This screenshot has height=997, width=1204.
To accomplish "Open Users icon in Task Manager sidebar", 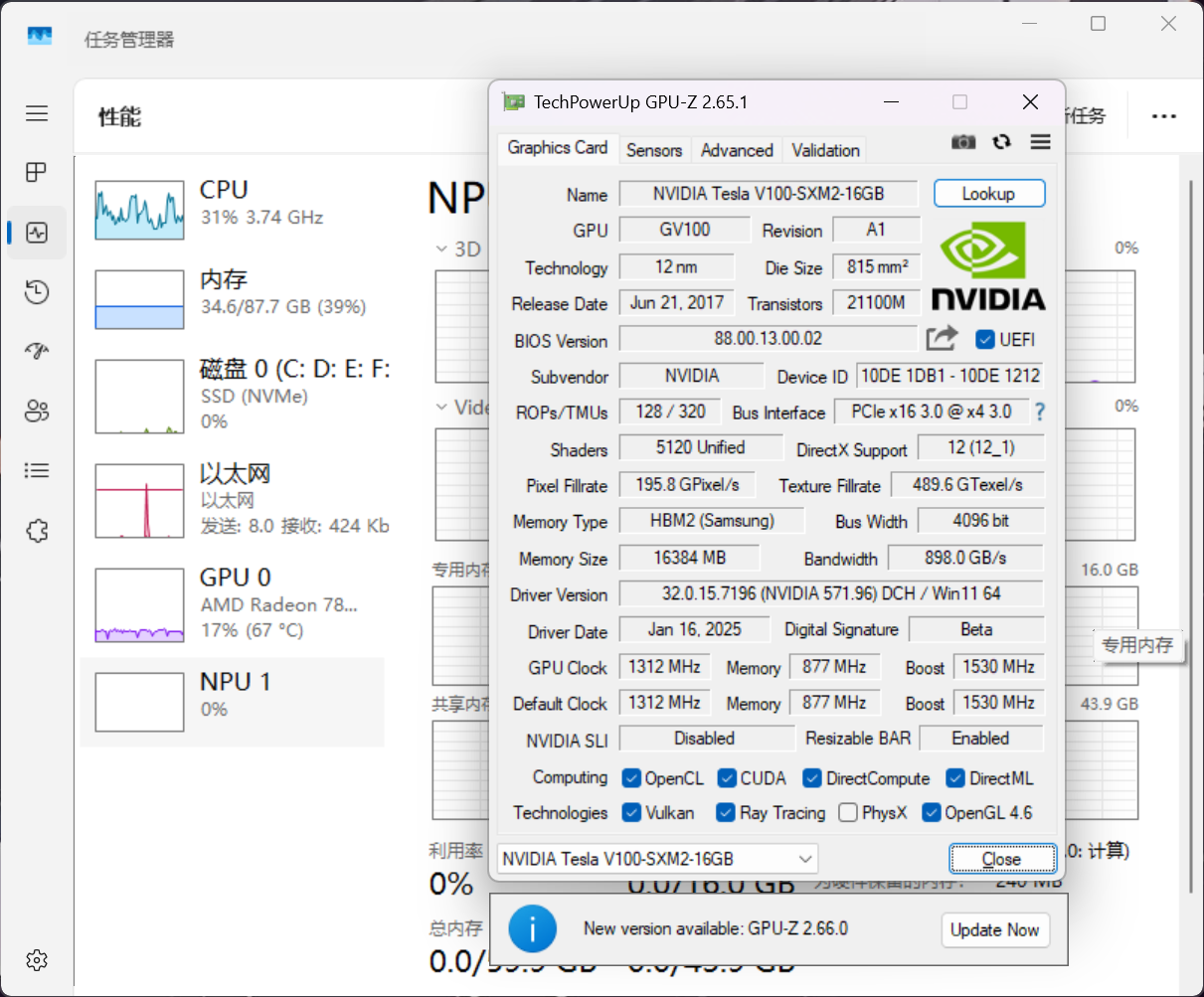I will (x=37, y=412).
